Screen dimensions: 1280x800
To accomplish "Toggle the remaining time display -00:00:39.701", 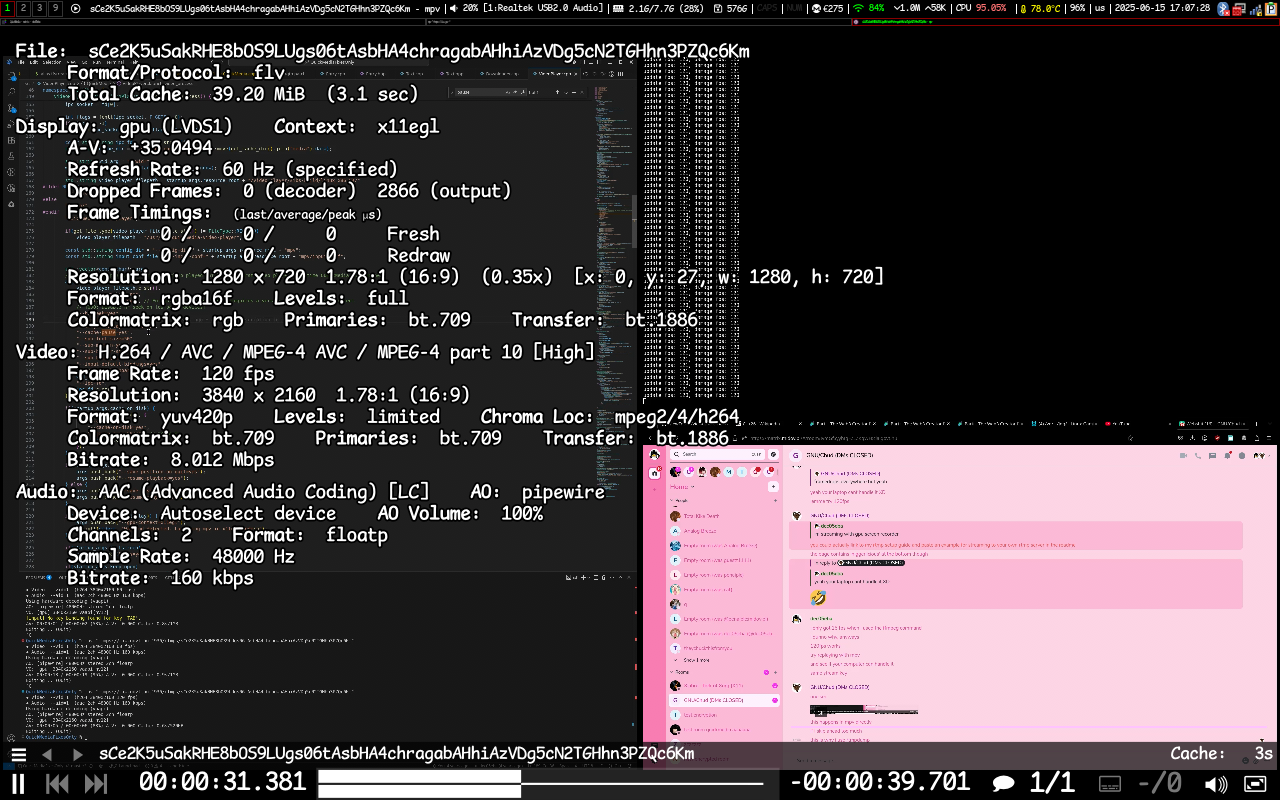I will (880, 782).
